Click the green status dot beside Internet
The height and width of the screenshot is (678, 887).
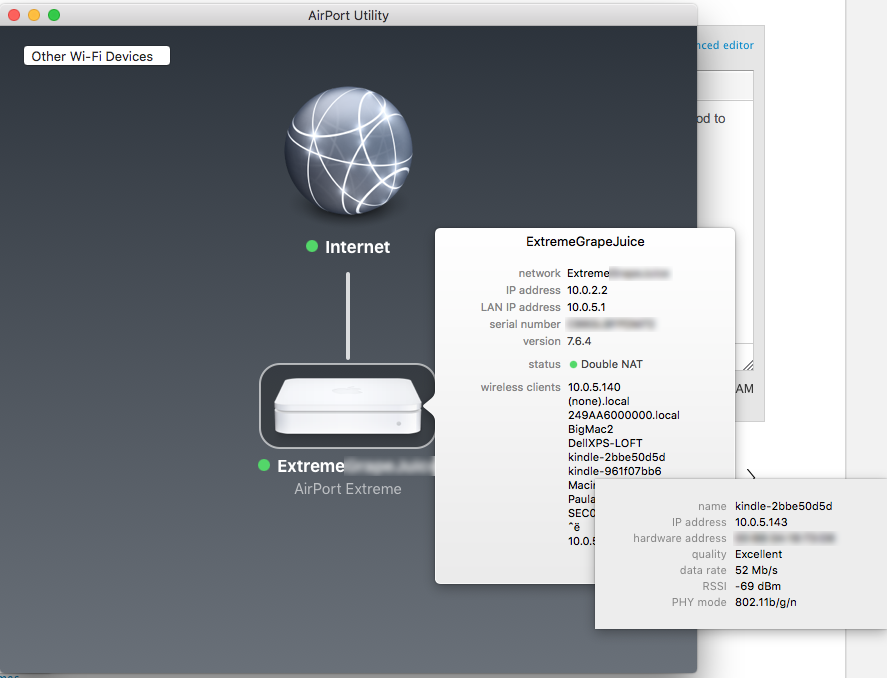tap(312, 246)
